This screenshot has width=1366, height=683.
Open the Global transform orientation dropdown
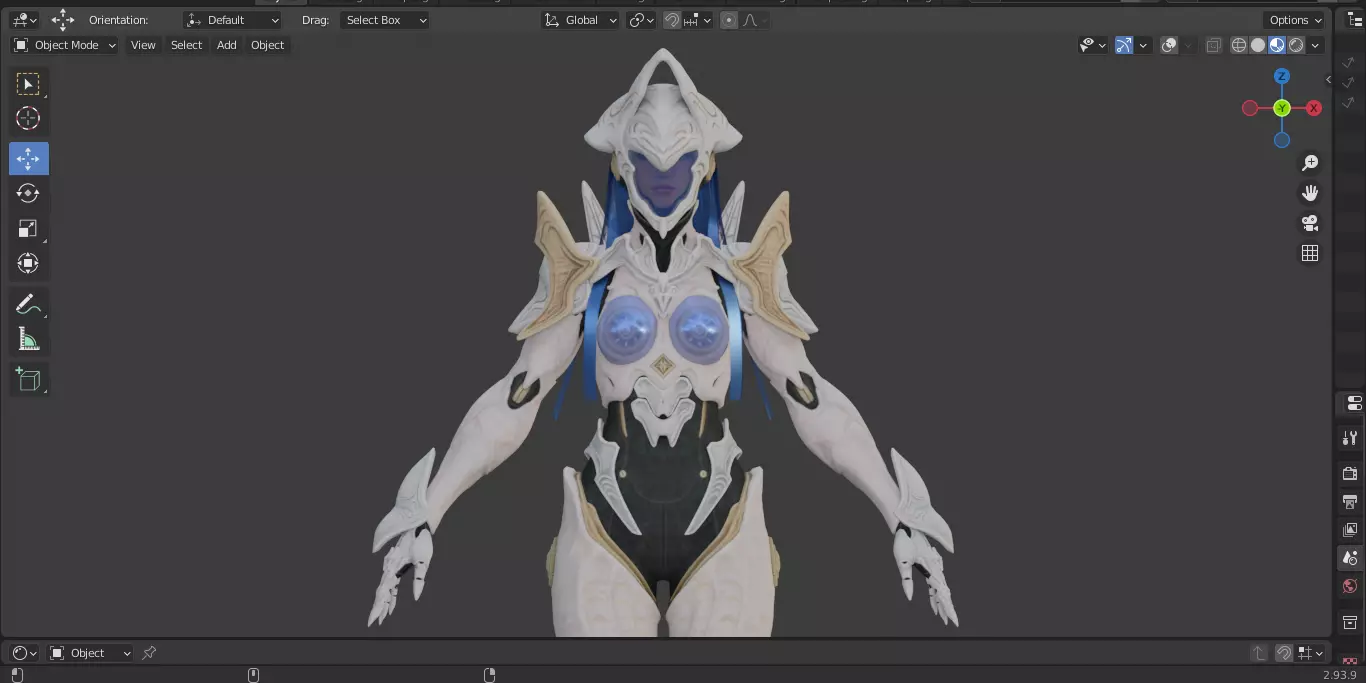coord(580,20)
